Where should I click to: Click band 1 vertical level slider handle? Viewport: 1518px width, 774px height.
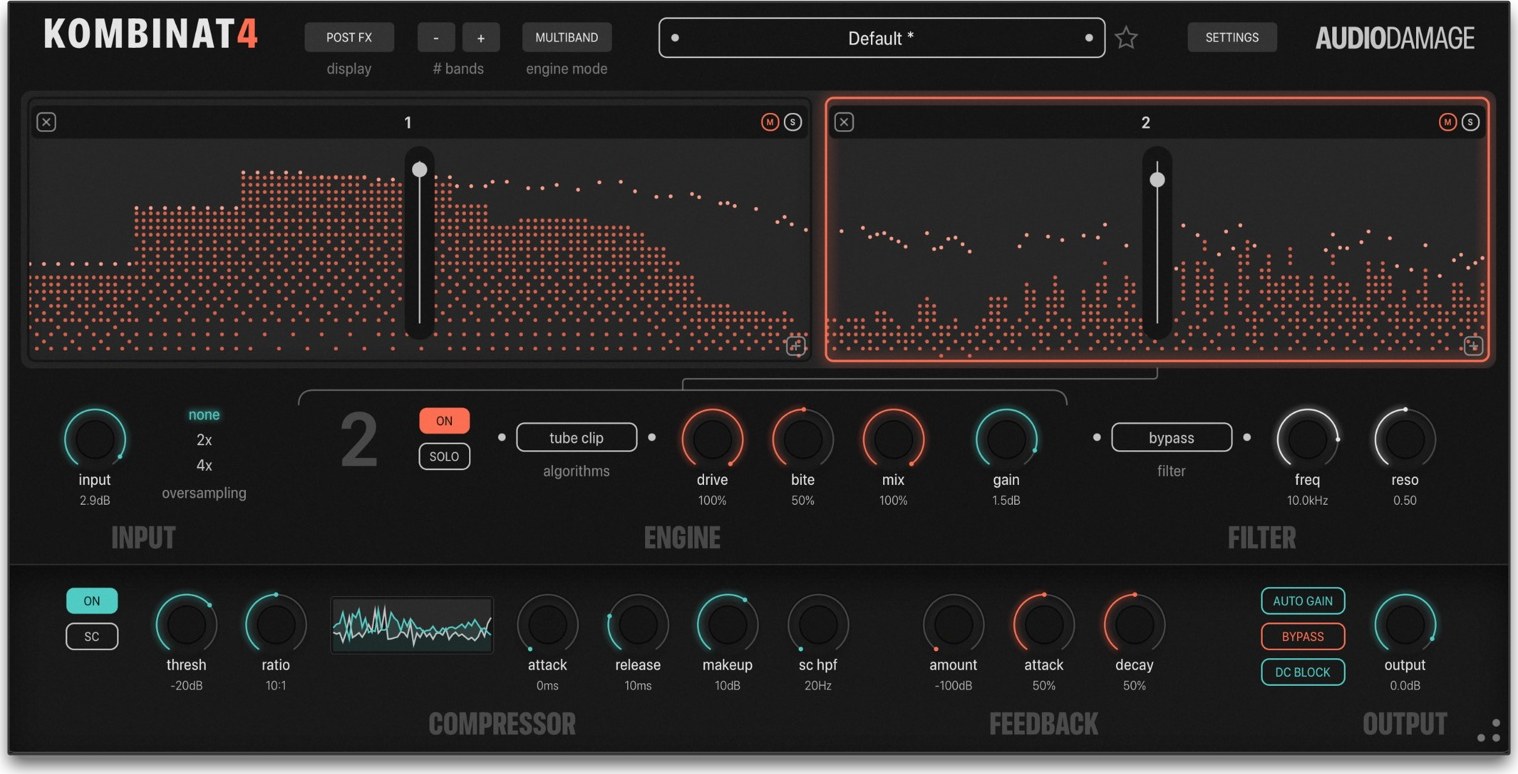pos(420,170)
